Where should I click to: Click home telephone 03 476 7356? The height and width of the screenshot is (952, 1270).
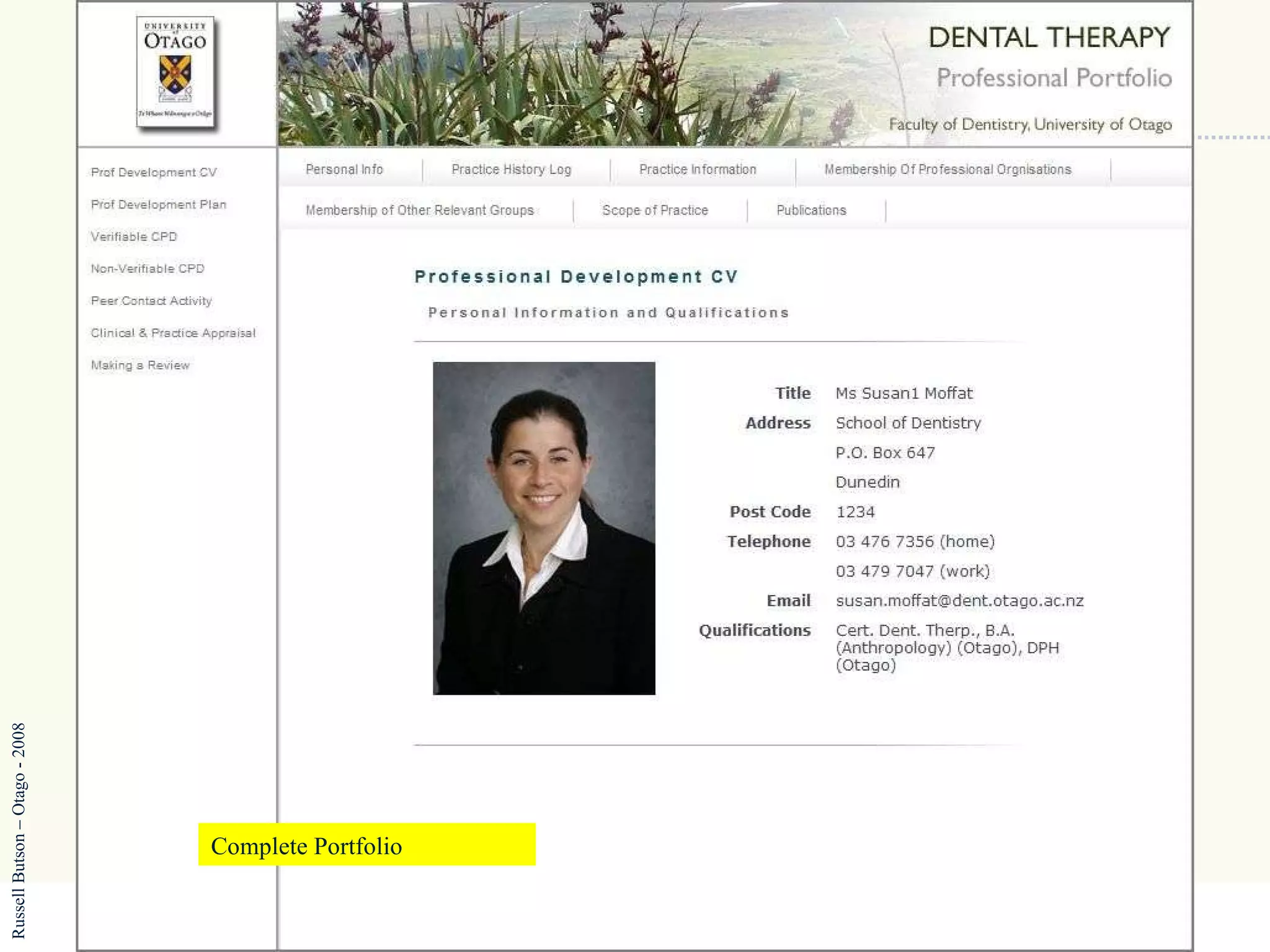coord(915,542)
